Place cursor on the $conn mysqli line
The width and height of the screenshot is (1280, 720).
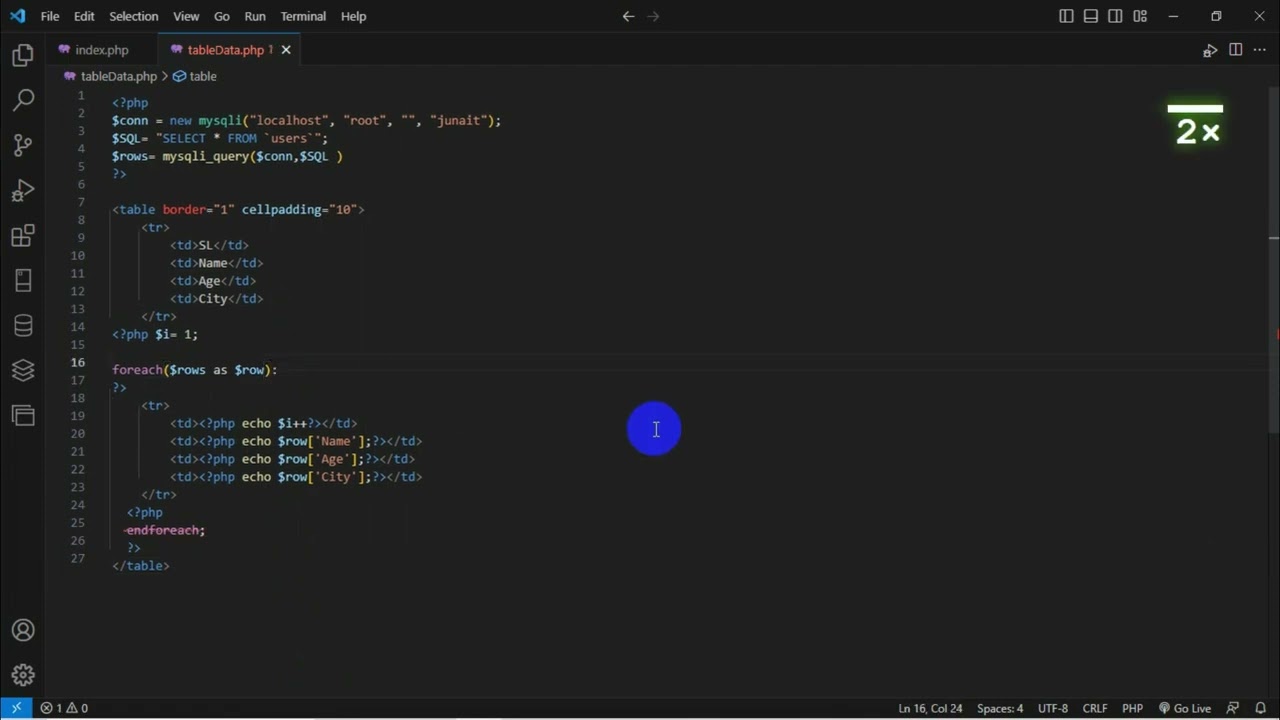306,120
